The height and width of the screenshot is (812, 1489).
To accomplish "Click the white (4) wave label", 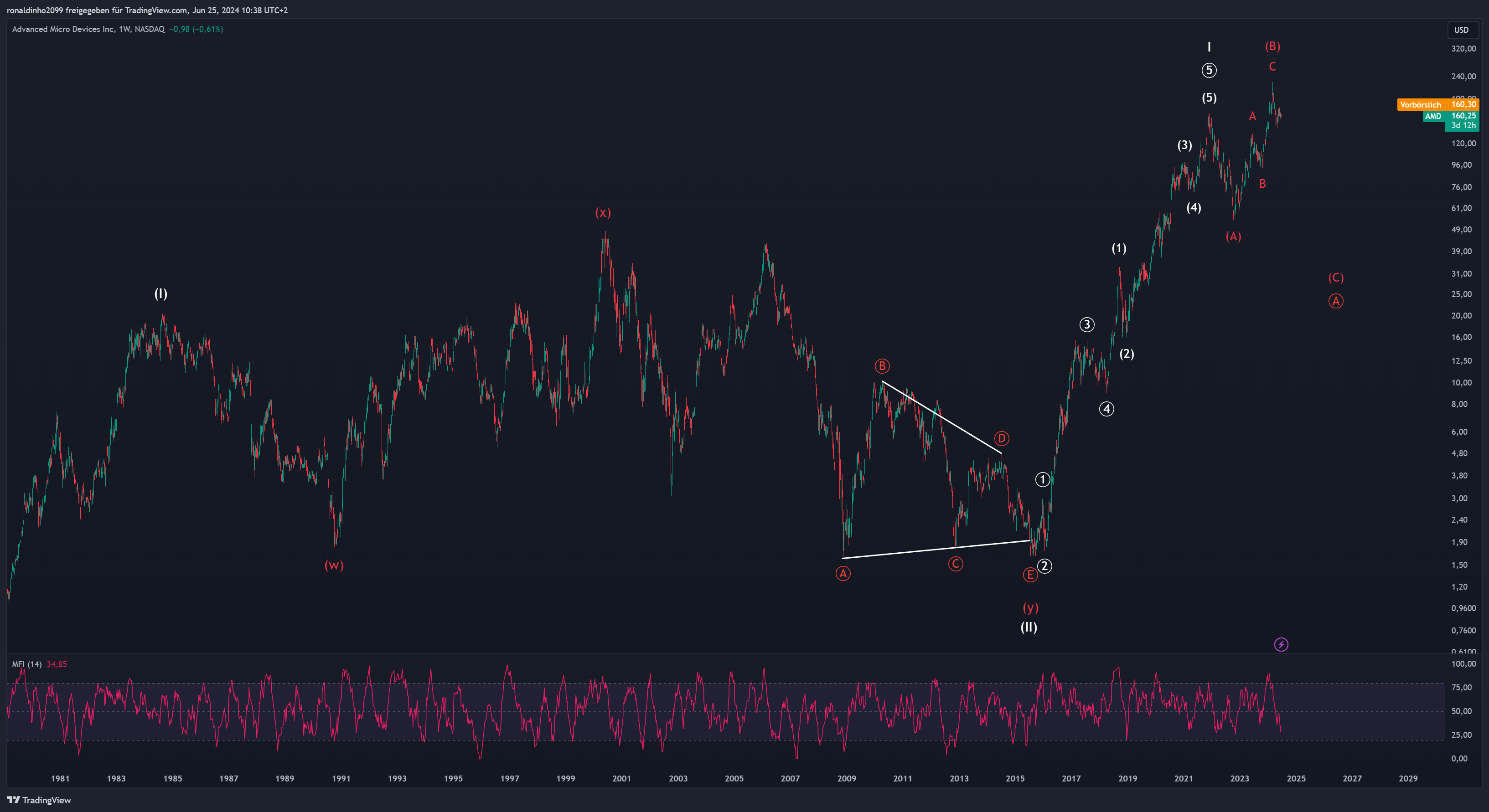I will (x=1194, y=207).
